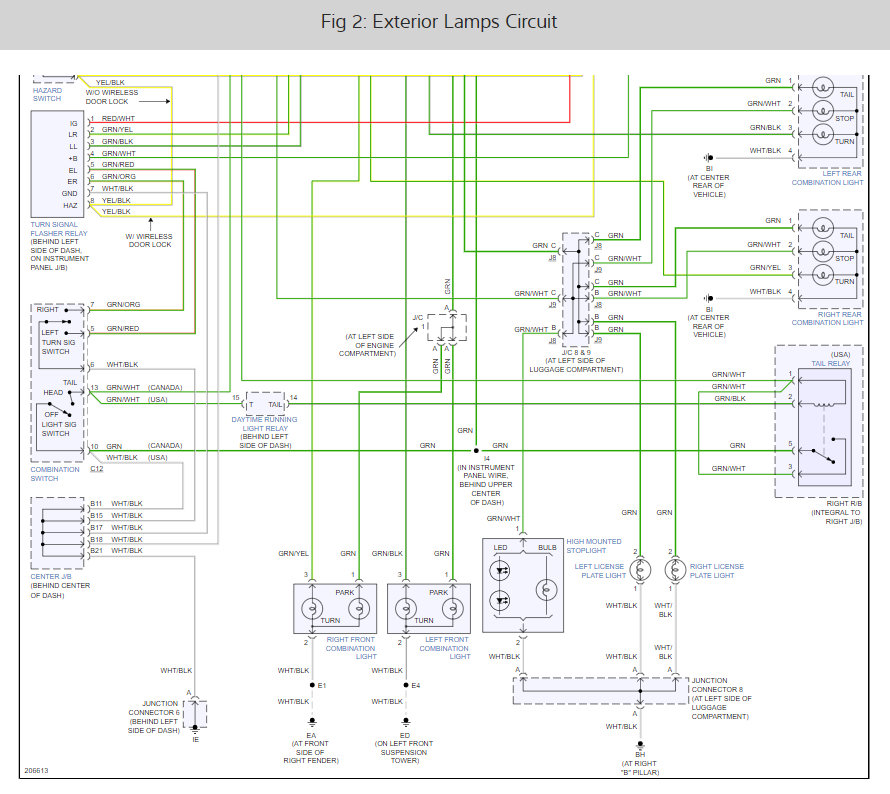
Task: Click the RIGHT R/B label
Action: (844, 503)
